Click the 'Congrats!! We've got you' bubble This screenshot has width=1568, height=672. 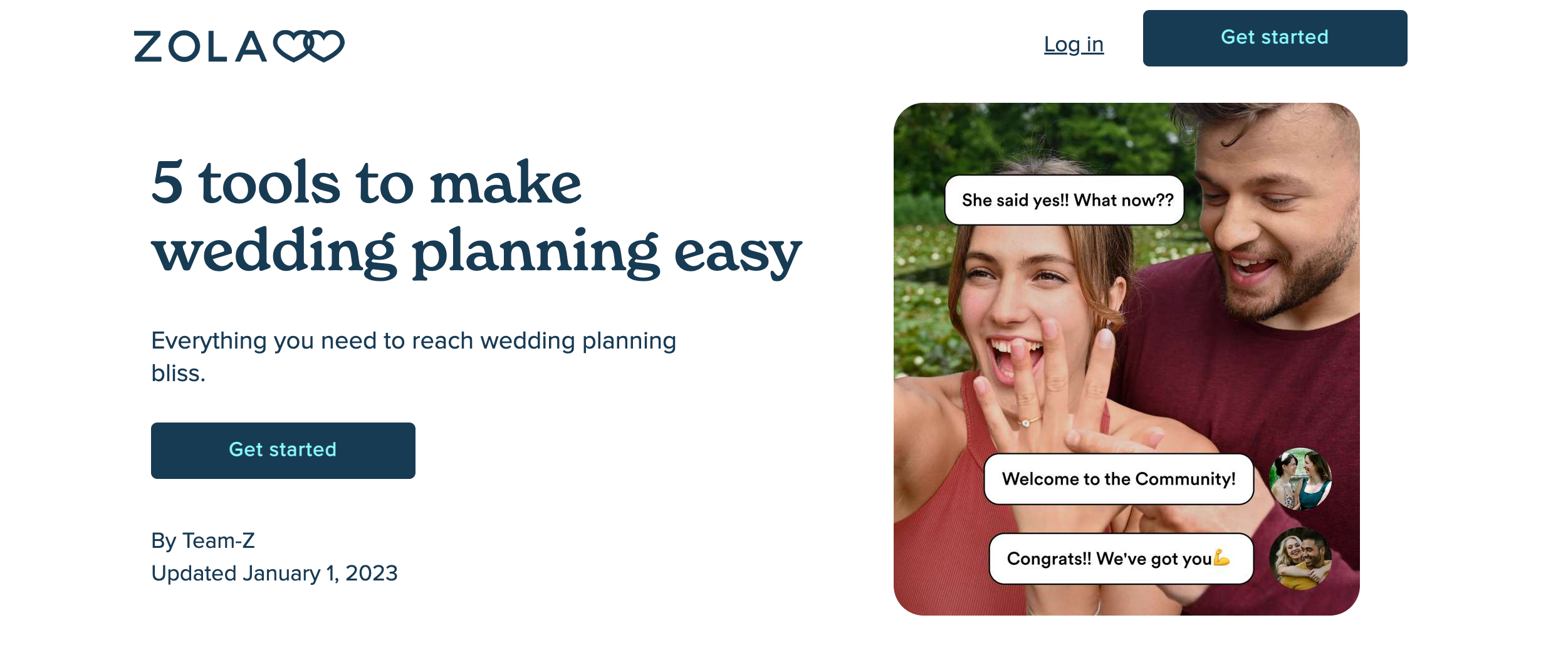(1121, 559)
